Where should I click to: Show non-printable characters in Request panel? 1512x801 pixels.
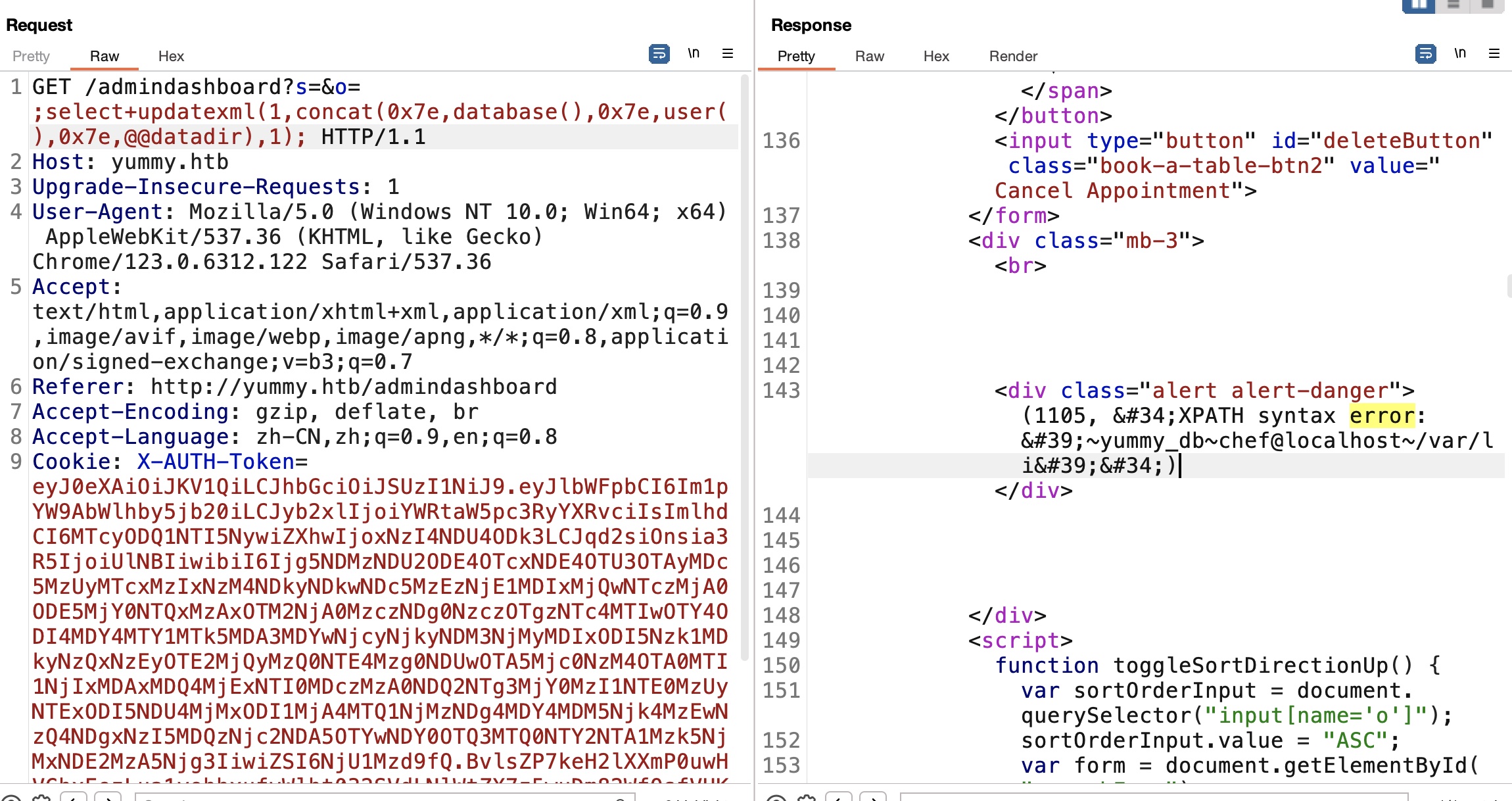pyautogui.click(x=694, y=53)
